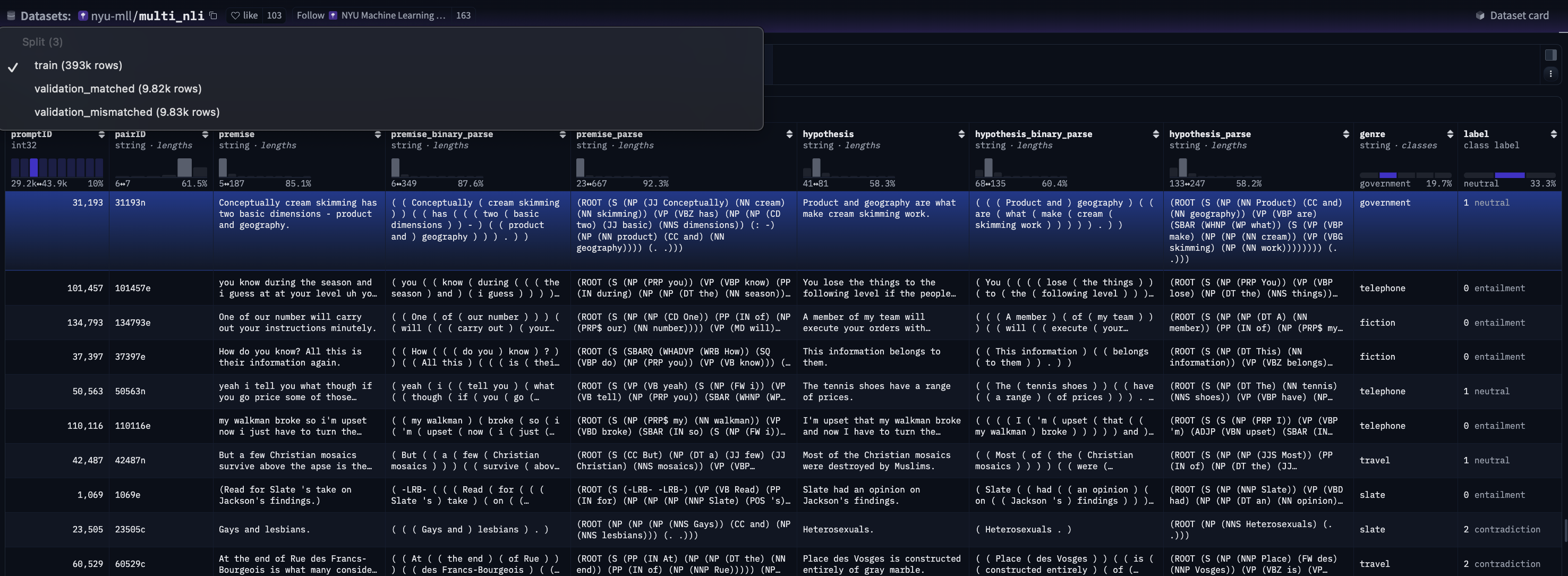Screen dimensions: 1568x576
Task: Open the nyu-mll organization link
Action: pyautogui.click(x=111, y=16)
